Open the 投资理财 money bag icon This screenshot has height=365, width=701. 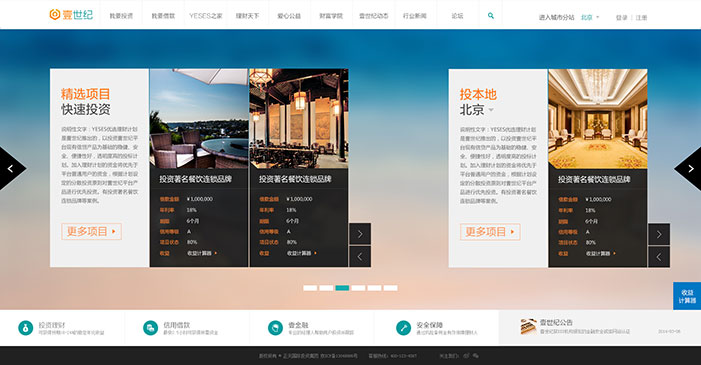pos(25,328)
